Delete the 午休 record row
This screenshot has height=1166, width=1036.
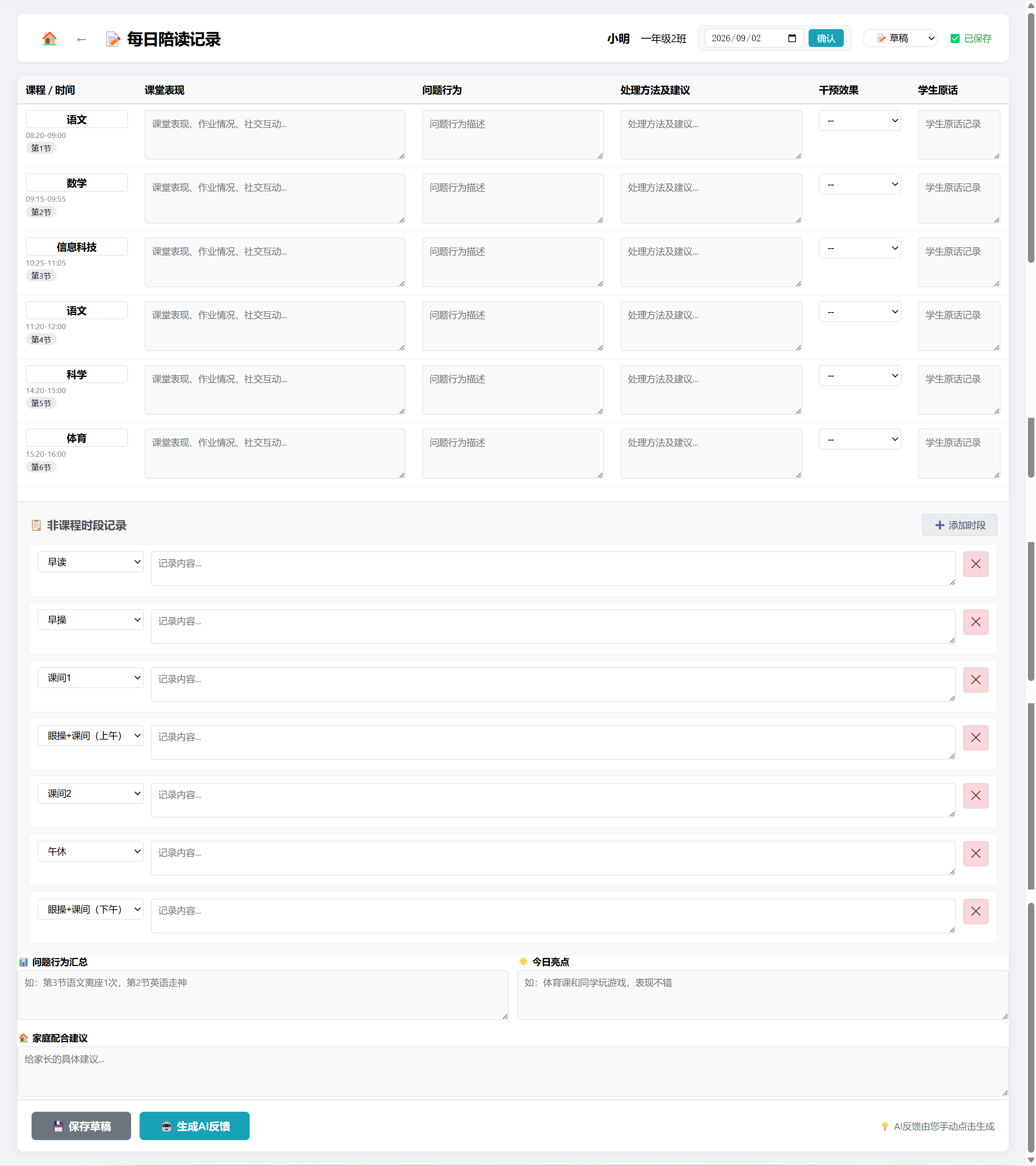[x=975, y=853]
